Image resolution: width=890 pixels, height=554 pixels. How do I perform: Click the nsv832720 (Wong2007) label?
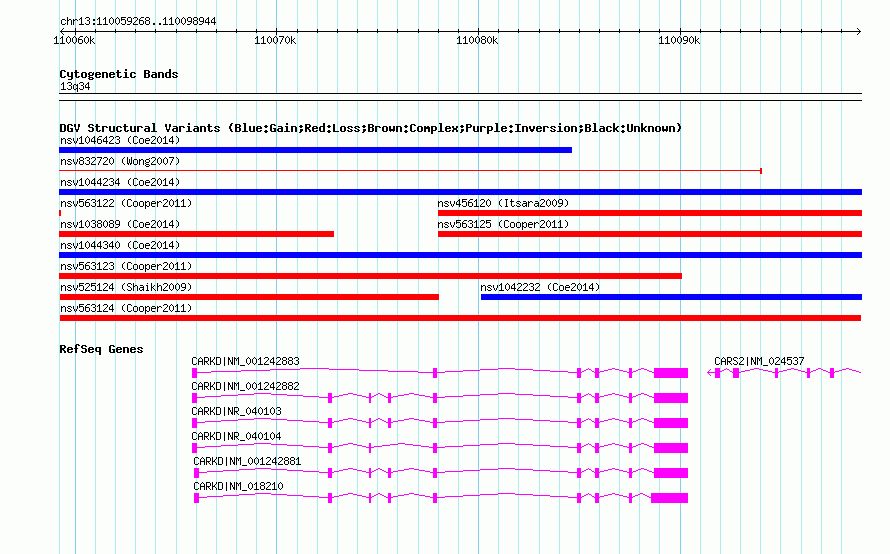[x=120, y=161]
